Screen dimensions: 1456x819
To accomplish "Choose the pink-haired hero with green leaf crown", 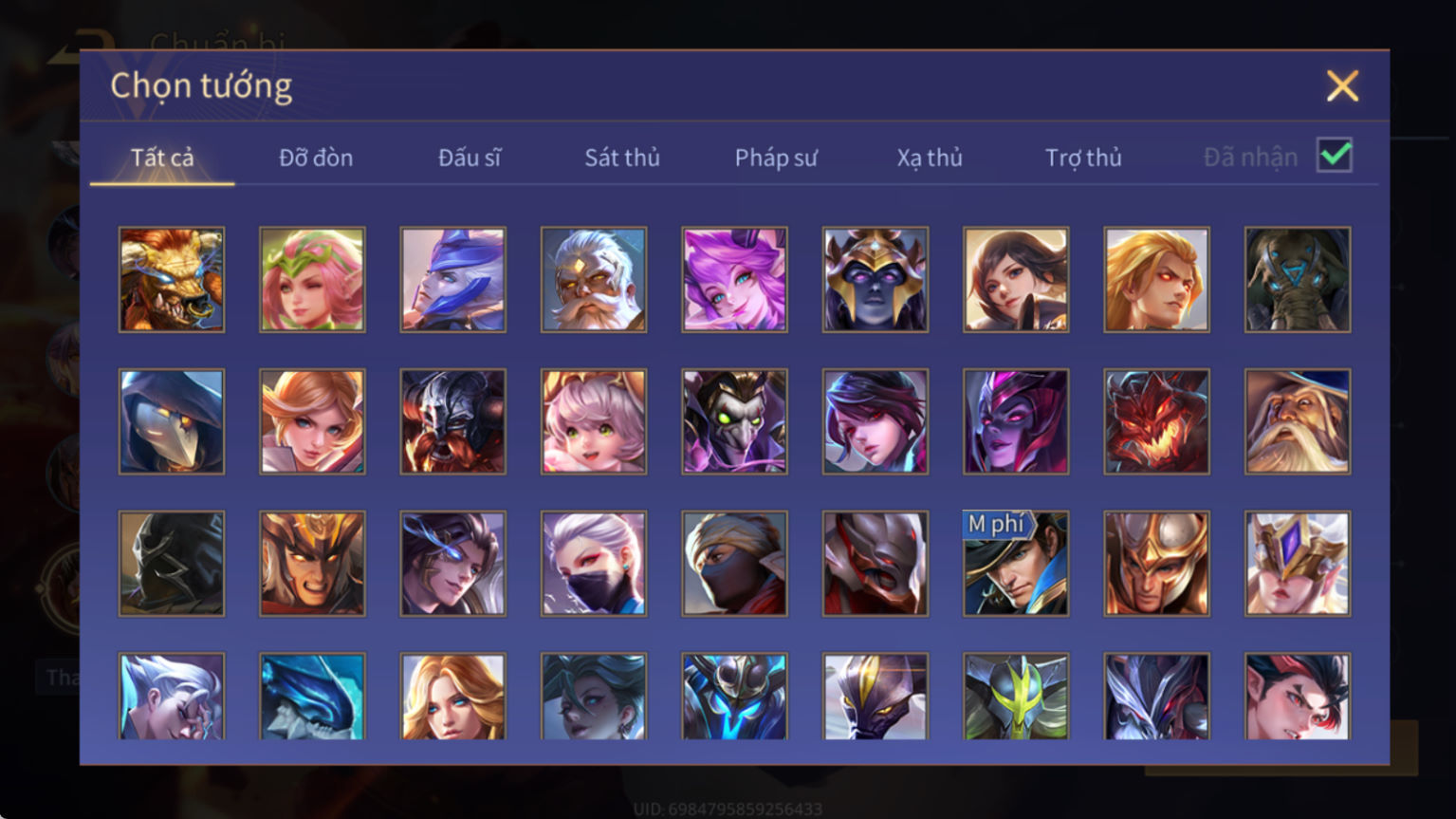I will [312, 279].
